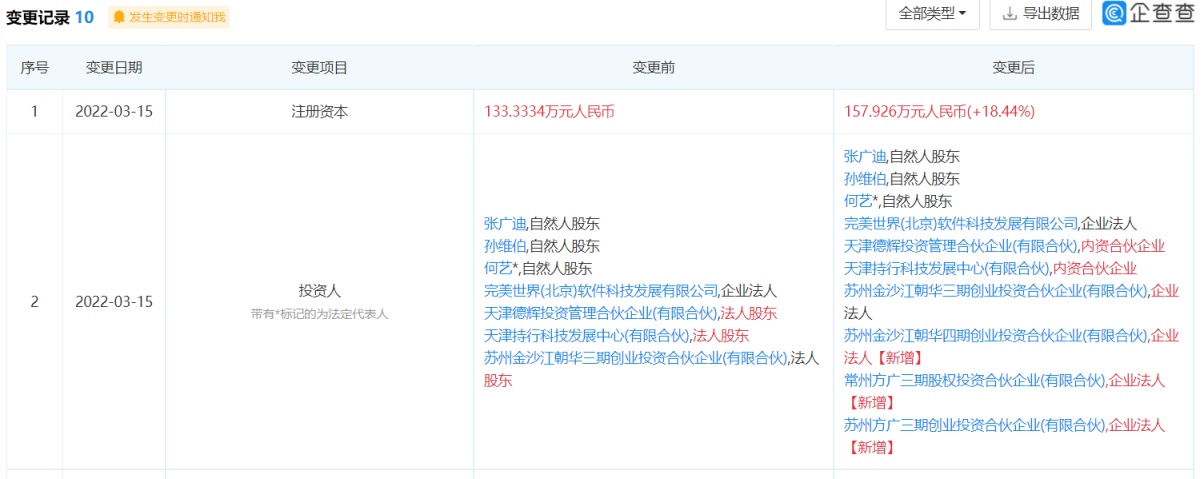The image size is (1203, 479).
Task: Click row number 1 cell
Action: coord(35,112)
